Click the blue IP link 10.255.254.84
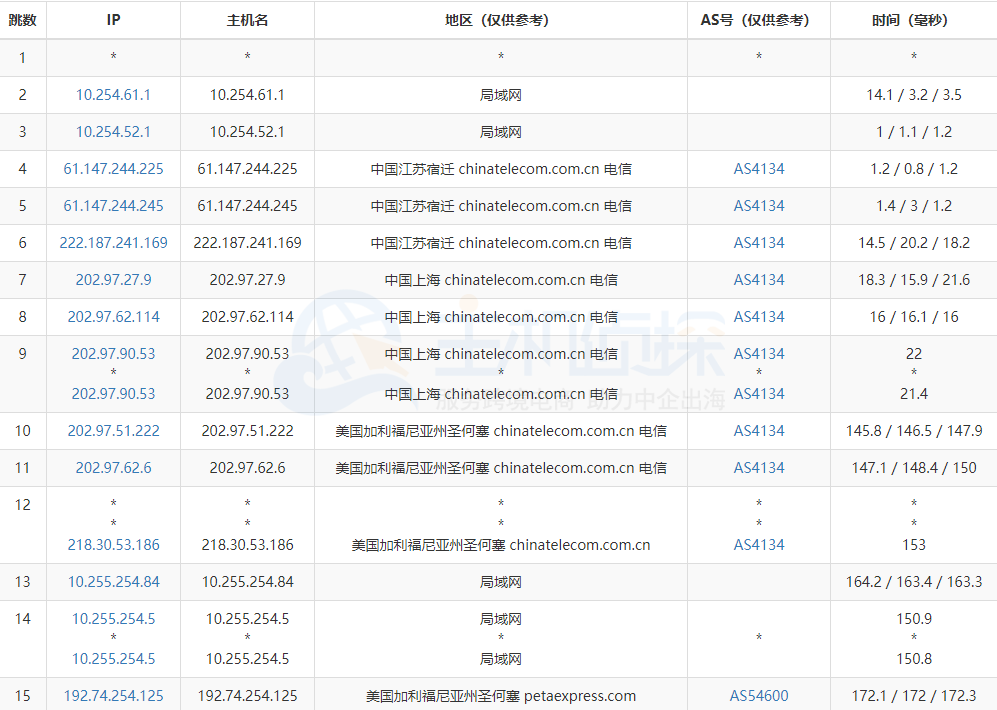The image size is (997, 710). pyautogui.click(x=113, y=582)
